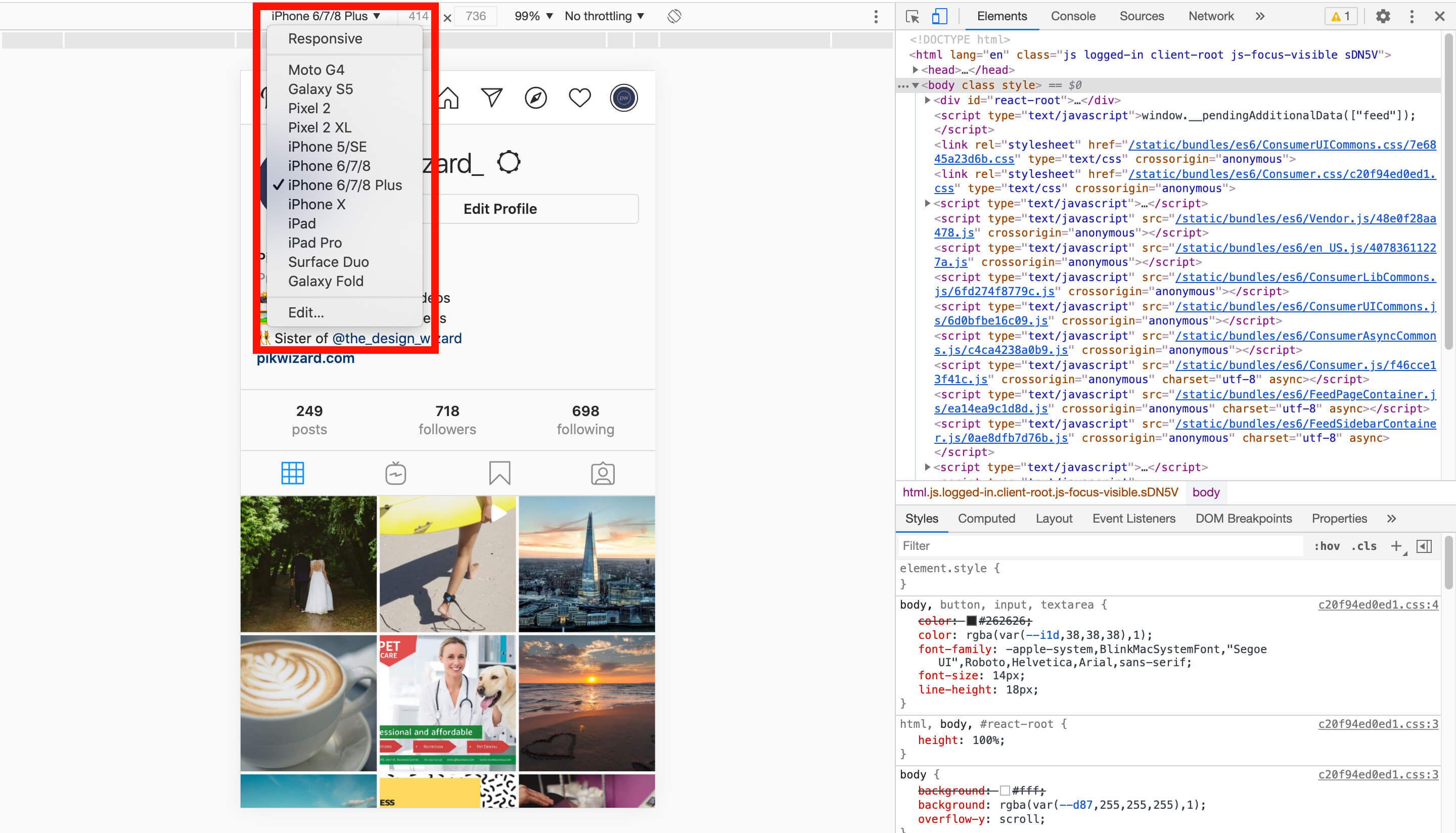Switch to the Computed tab
The width and height of the screenshot is (1456, 833).
(986, 518)
